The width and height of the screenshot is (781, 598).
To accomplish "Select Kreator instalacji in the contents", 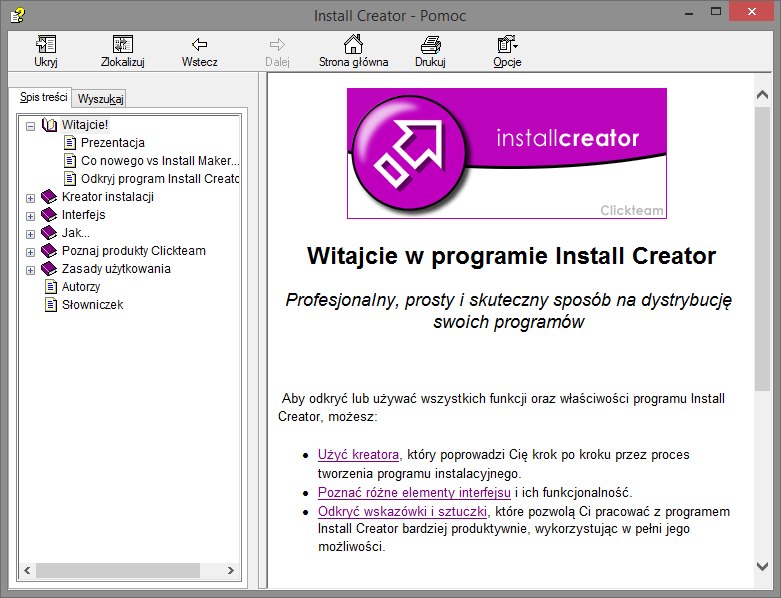I will click(x=108, y=197).
